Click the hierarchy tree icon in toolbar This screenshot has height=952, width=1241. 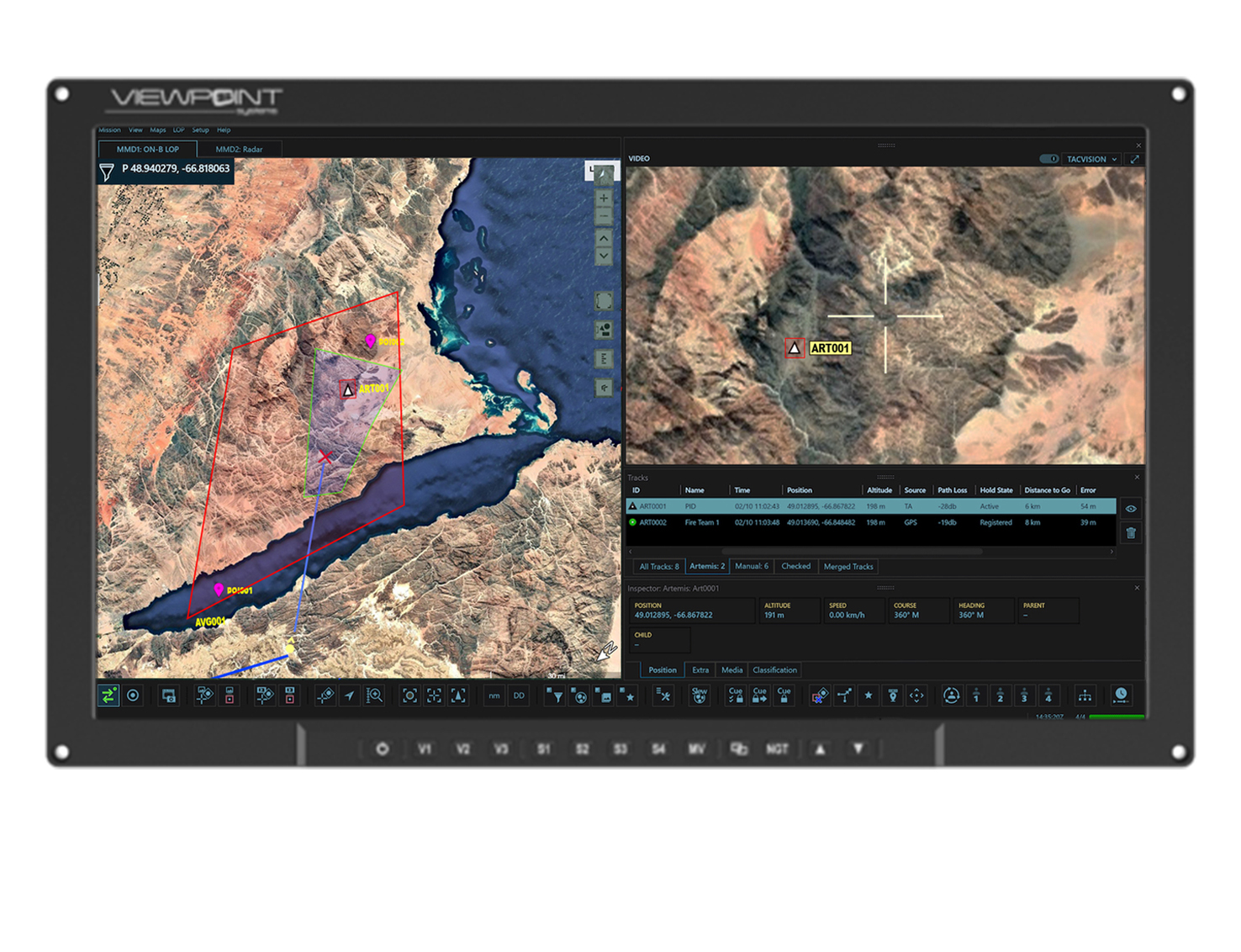[x=1085, y=695]
